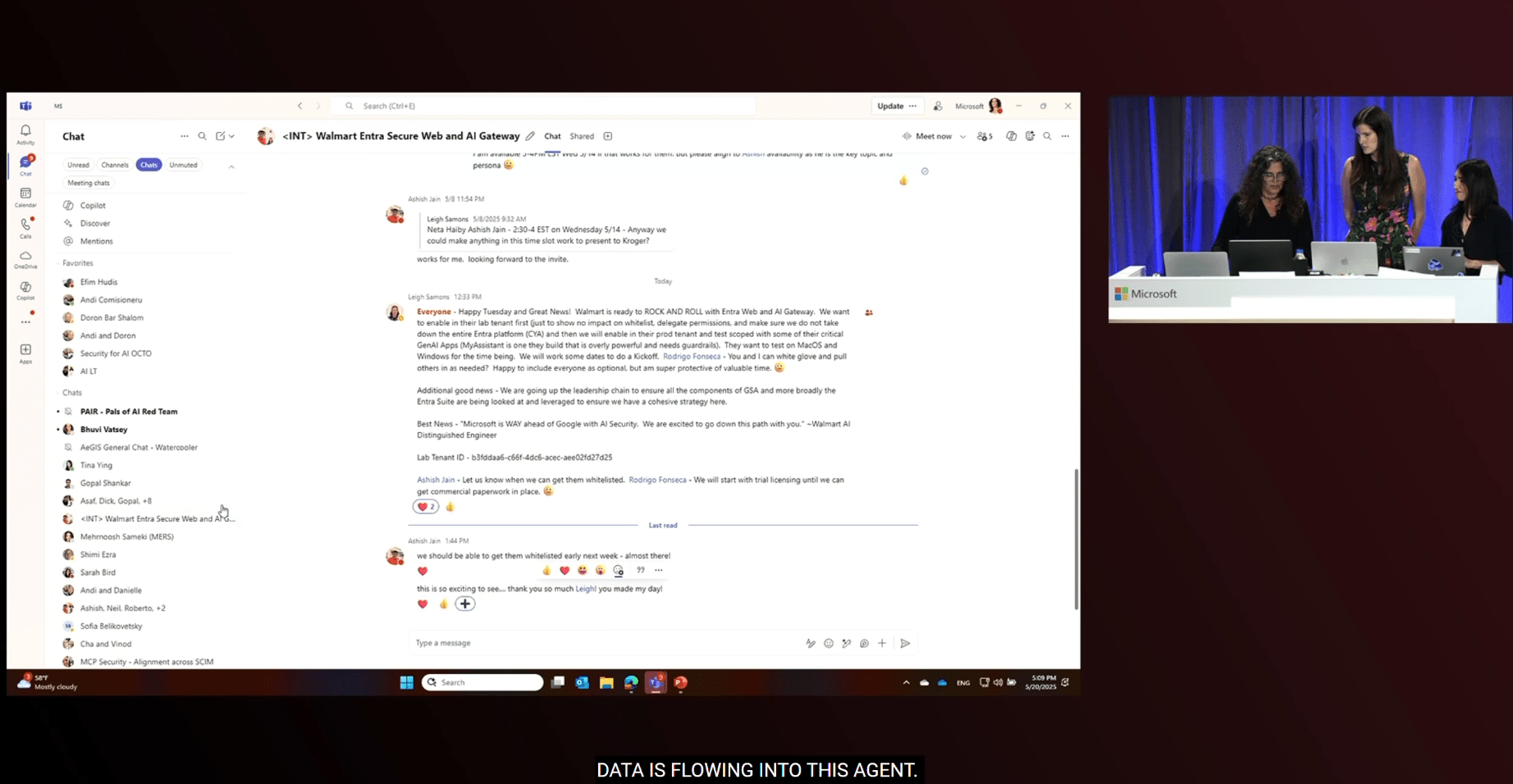This screenshot has width=1513, height=784.
Task: Toggle the Meeting chats filter pill
Action: coord(89,183)
